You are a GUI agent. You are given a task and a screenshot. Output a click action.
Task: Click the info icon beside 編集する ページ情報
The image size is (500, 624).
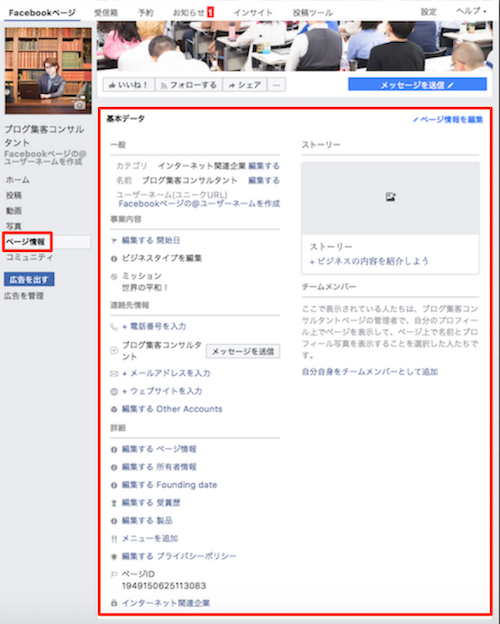pos(114,450)
